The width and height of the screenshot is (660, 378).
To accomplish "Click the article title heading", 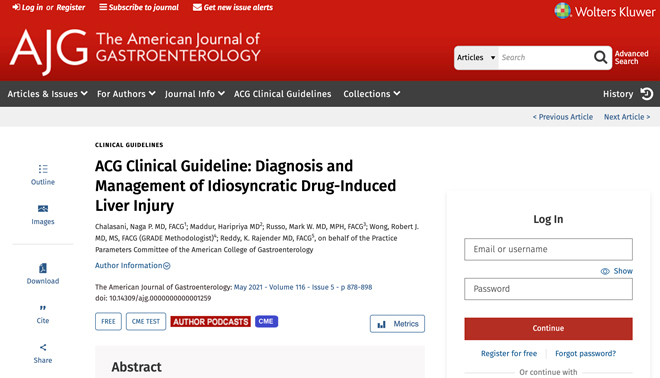I will tap(245, 186).
